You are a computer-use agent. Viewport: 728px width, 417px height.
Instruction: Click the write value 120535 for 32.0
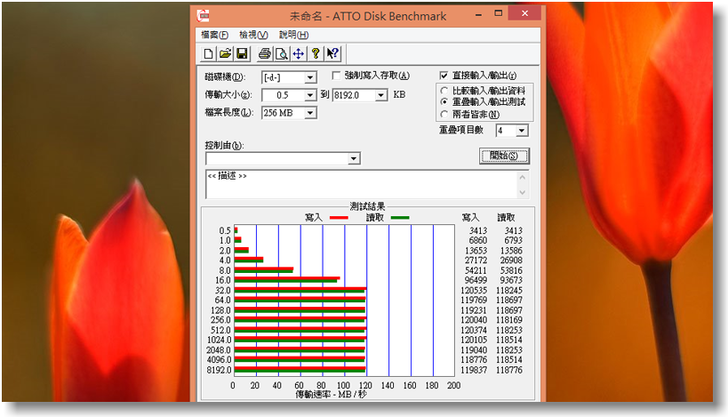coord(474,290)
